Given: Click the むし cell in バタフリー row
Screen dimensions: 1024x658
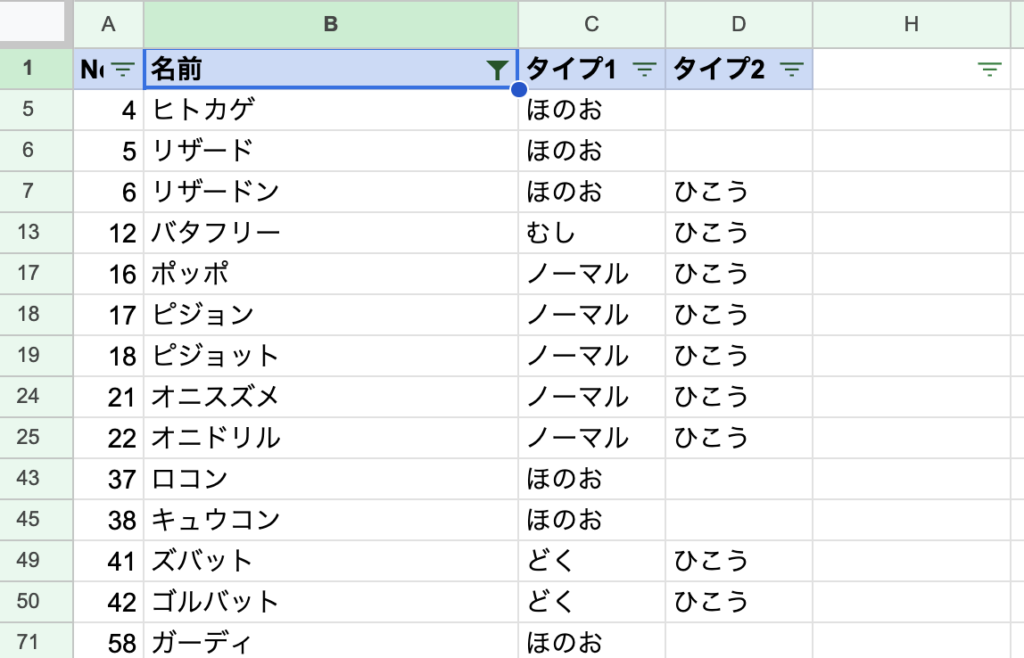Looking at the screenshot, I should tap(592, 233).
